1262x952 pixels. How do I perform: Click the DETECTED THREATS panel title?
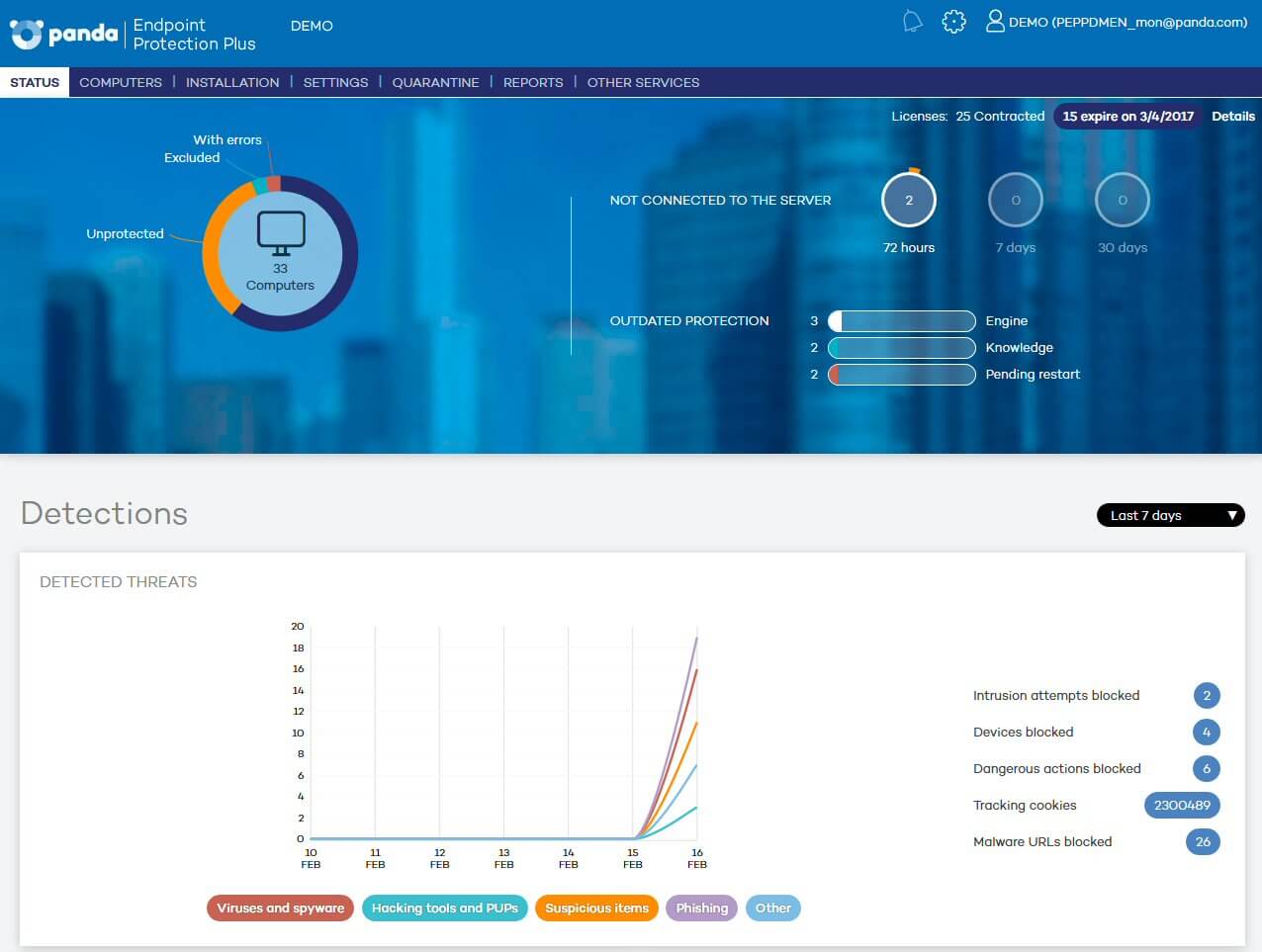[x=118, y=581]
